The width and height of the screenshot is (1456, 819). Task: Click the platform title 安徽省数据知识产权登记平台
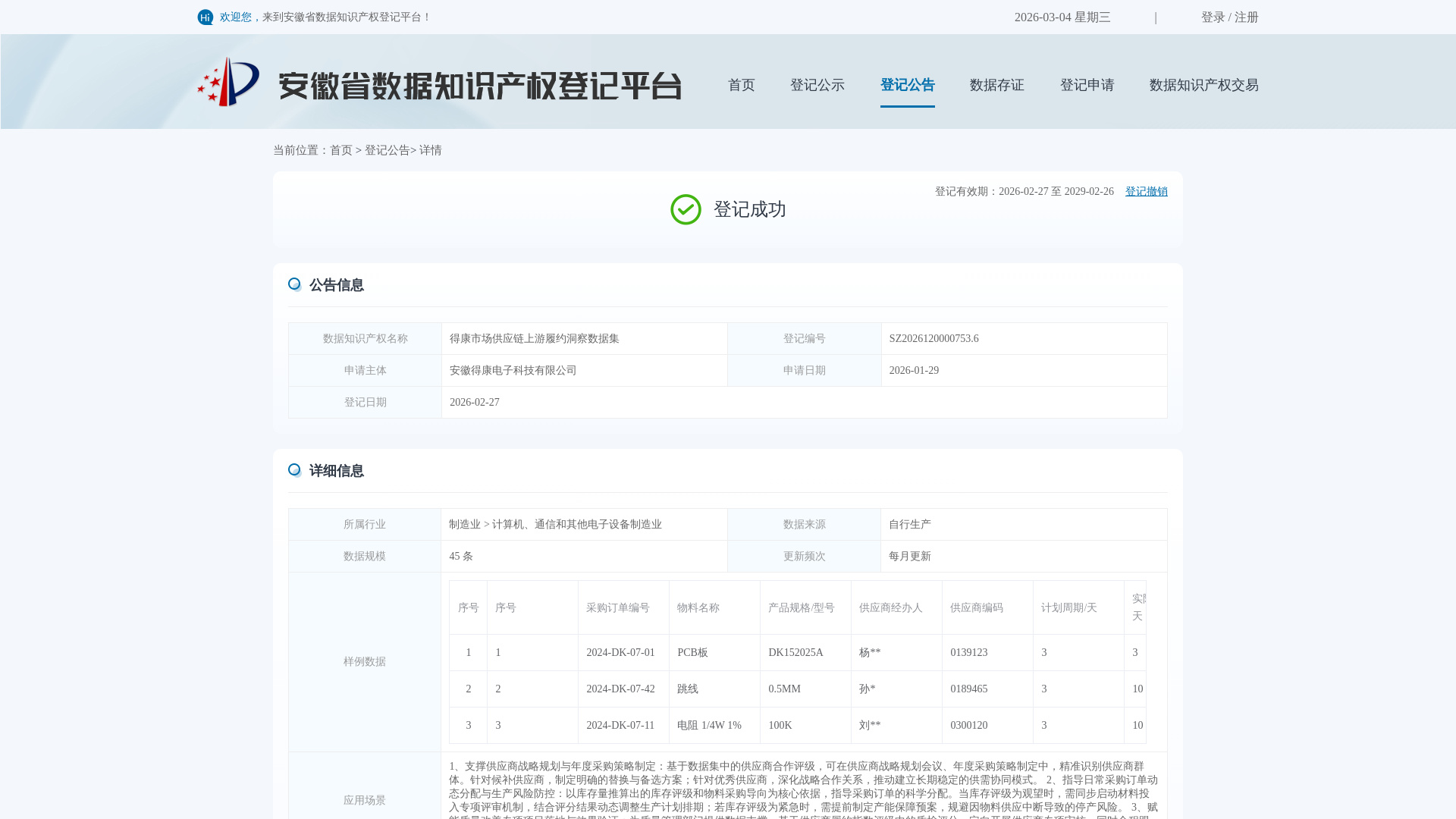[480, 86]
